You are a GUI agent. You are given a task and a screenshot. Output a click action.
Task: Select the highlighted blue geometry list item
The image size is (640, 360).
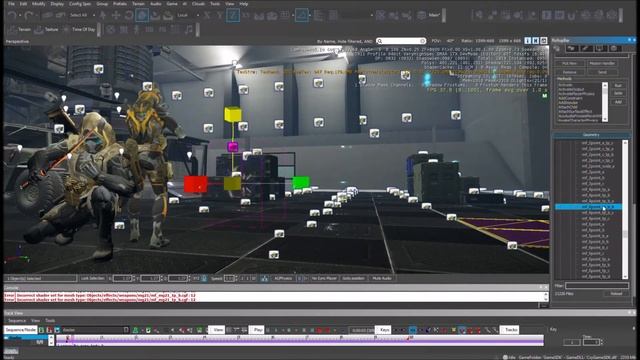pyautogui.click(x=588, y=207)
